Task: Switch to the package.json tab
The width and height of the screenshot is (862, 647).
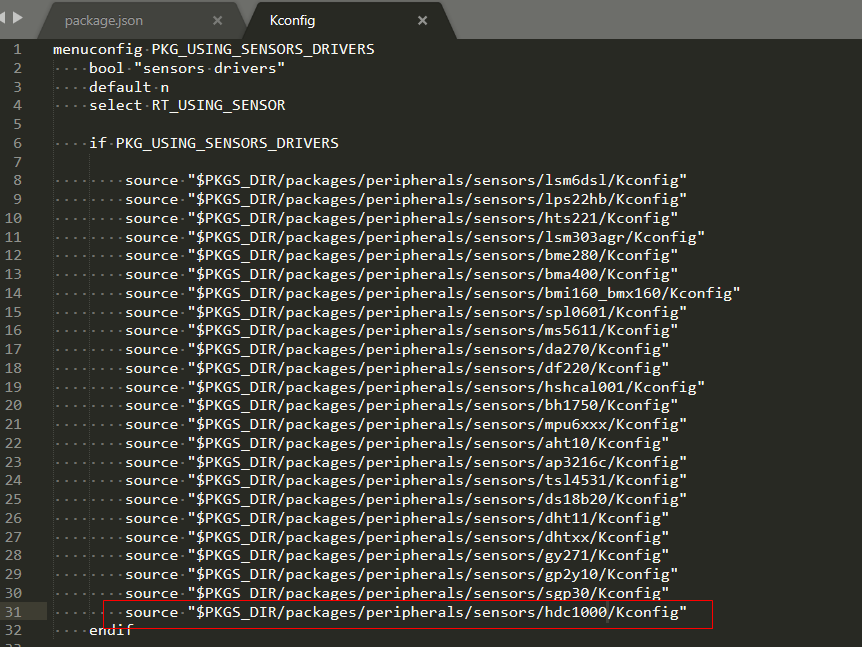Action: pyautogui.click(x=103, y=21)
